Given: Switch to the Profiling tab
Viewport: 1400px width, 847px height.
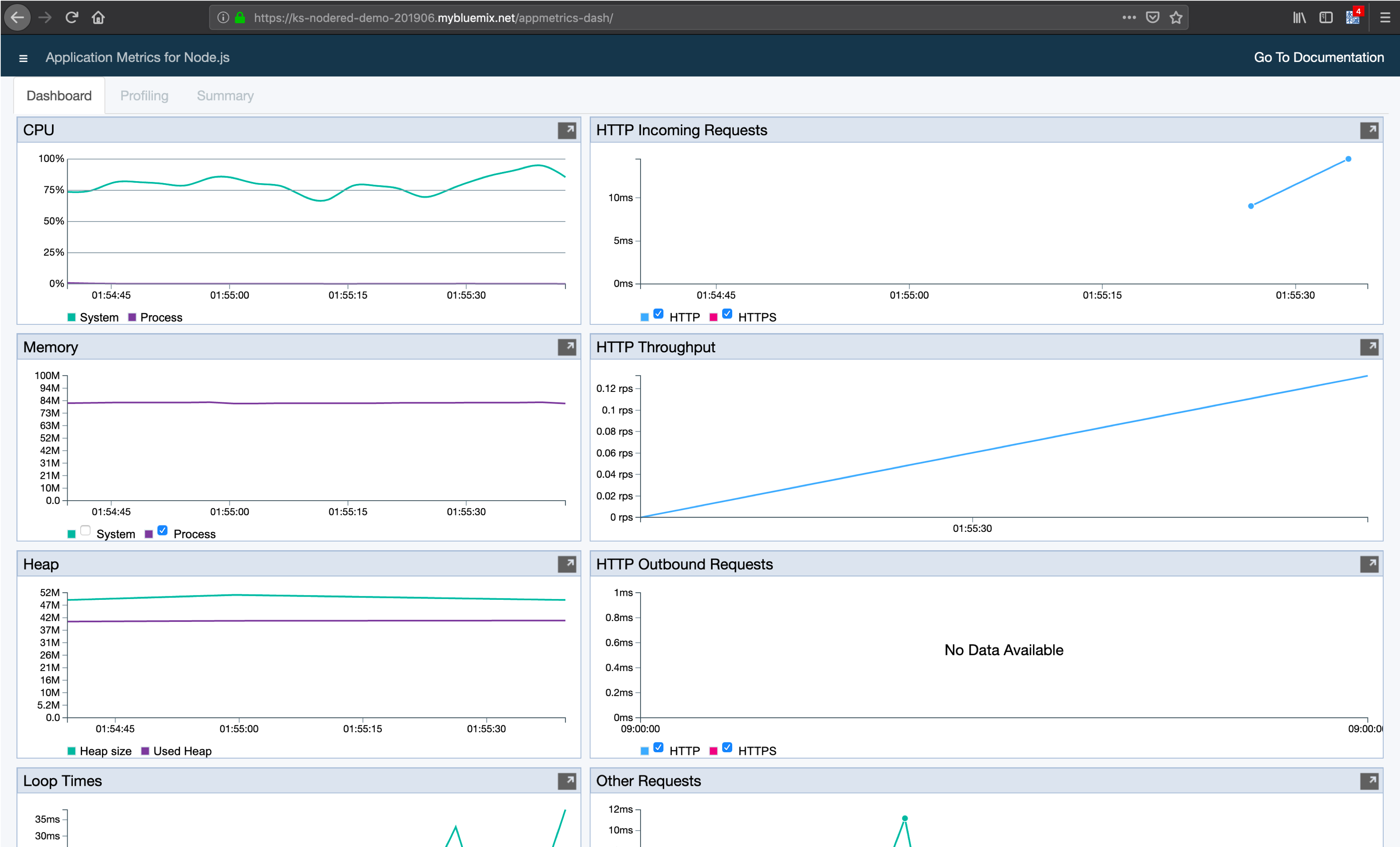Looking at the screenshot, I should coord(144,96).
